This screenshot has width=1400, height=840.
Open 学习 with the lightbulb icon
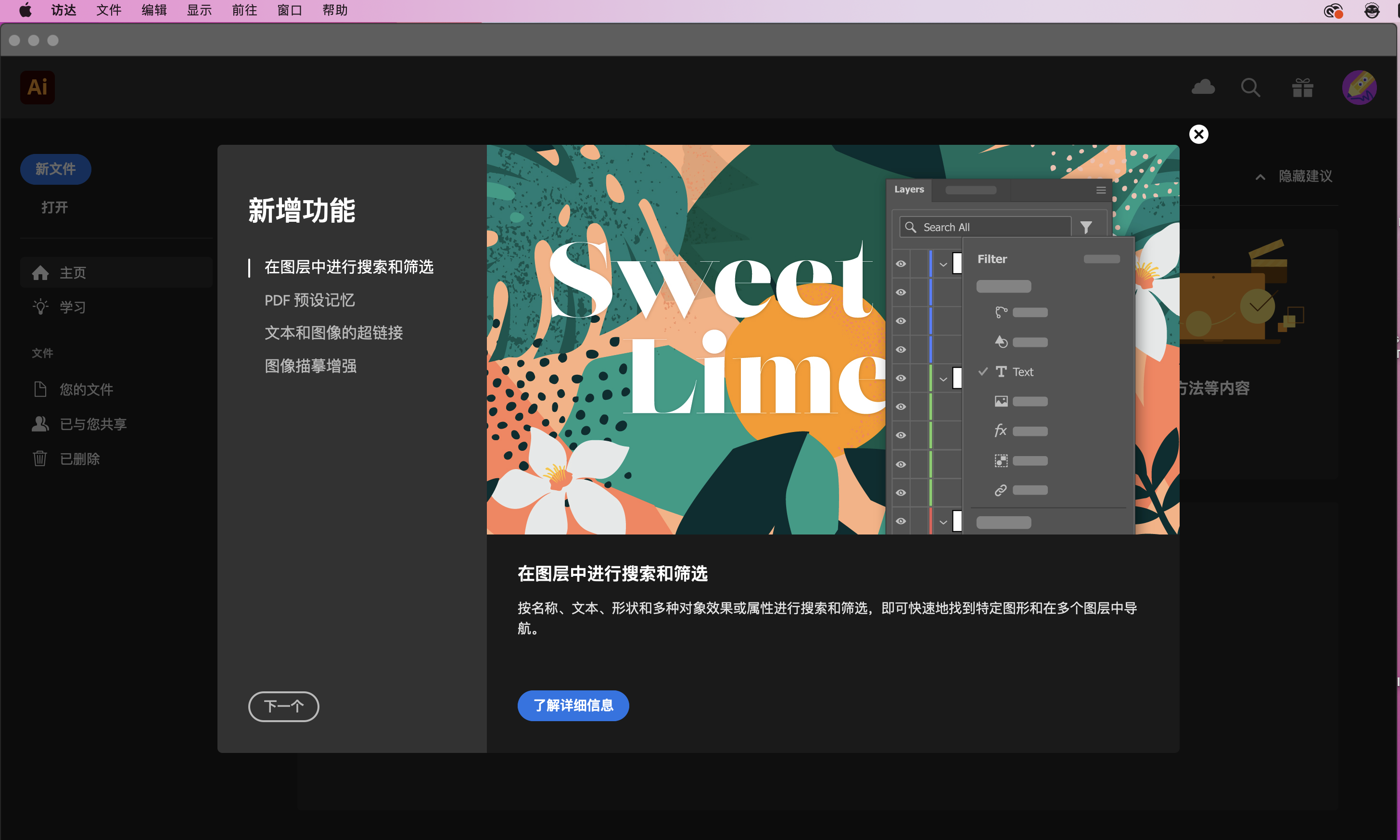(40, 307)
